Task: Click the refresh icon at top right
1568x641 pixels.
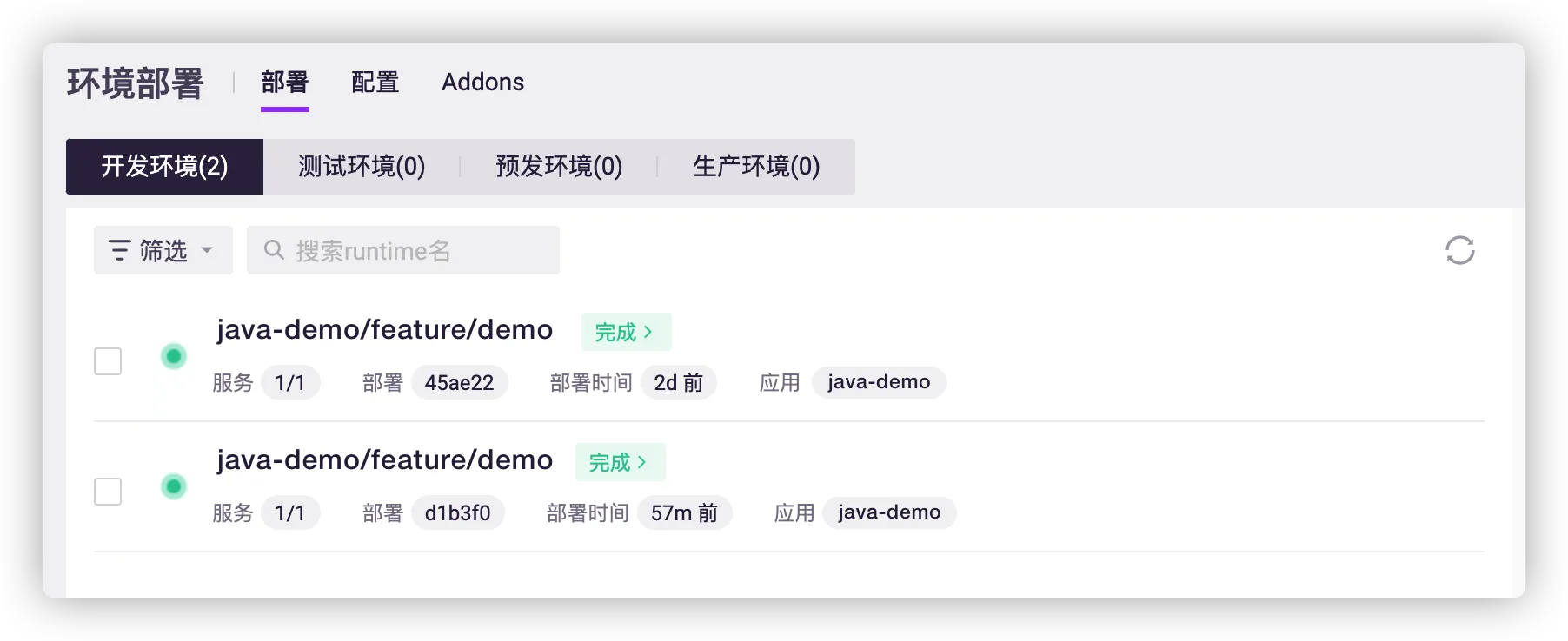Action: (1459, 250)
